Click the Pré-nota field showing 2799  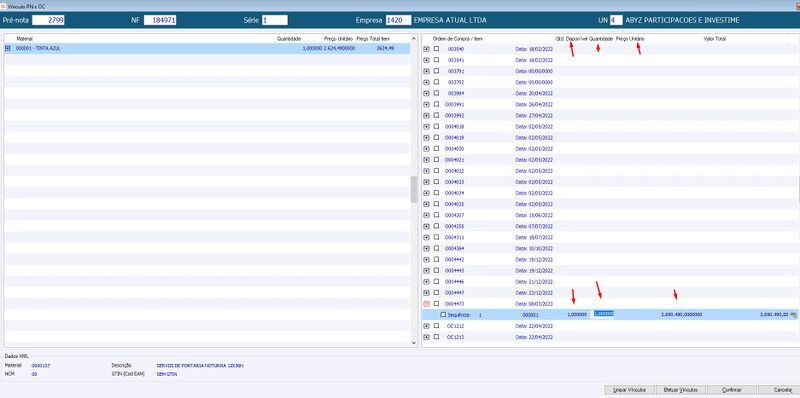pyautogui.click(x=48, y=20)
